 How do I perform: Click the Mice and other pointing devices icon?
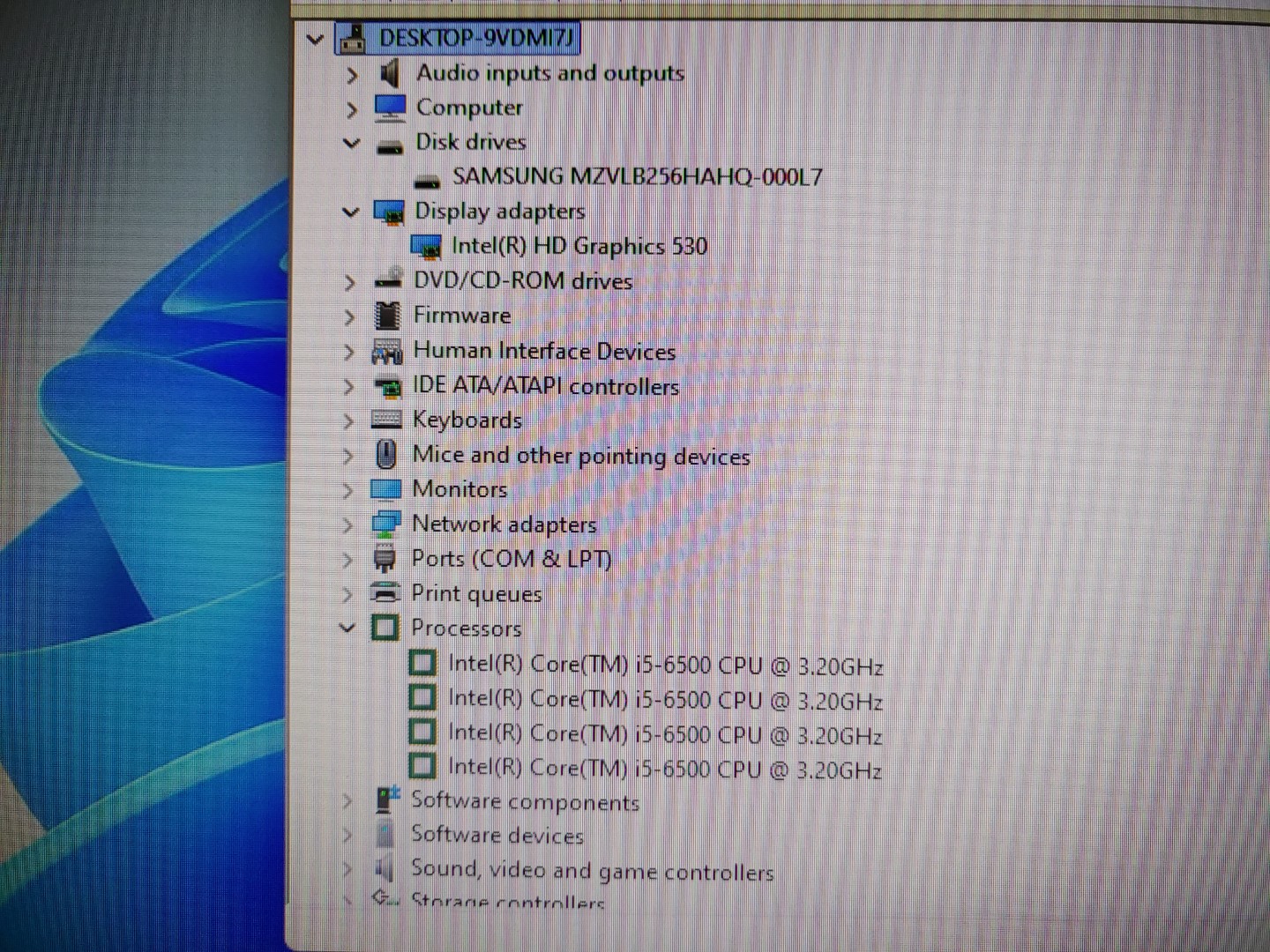385,455
